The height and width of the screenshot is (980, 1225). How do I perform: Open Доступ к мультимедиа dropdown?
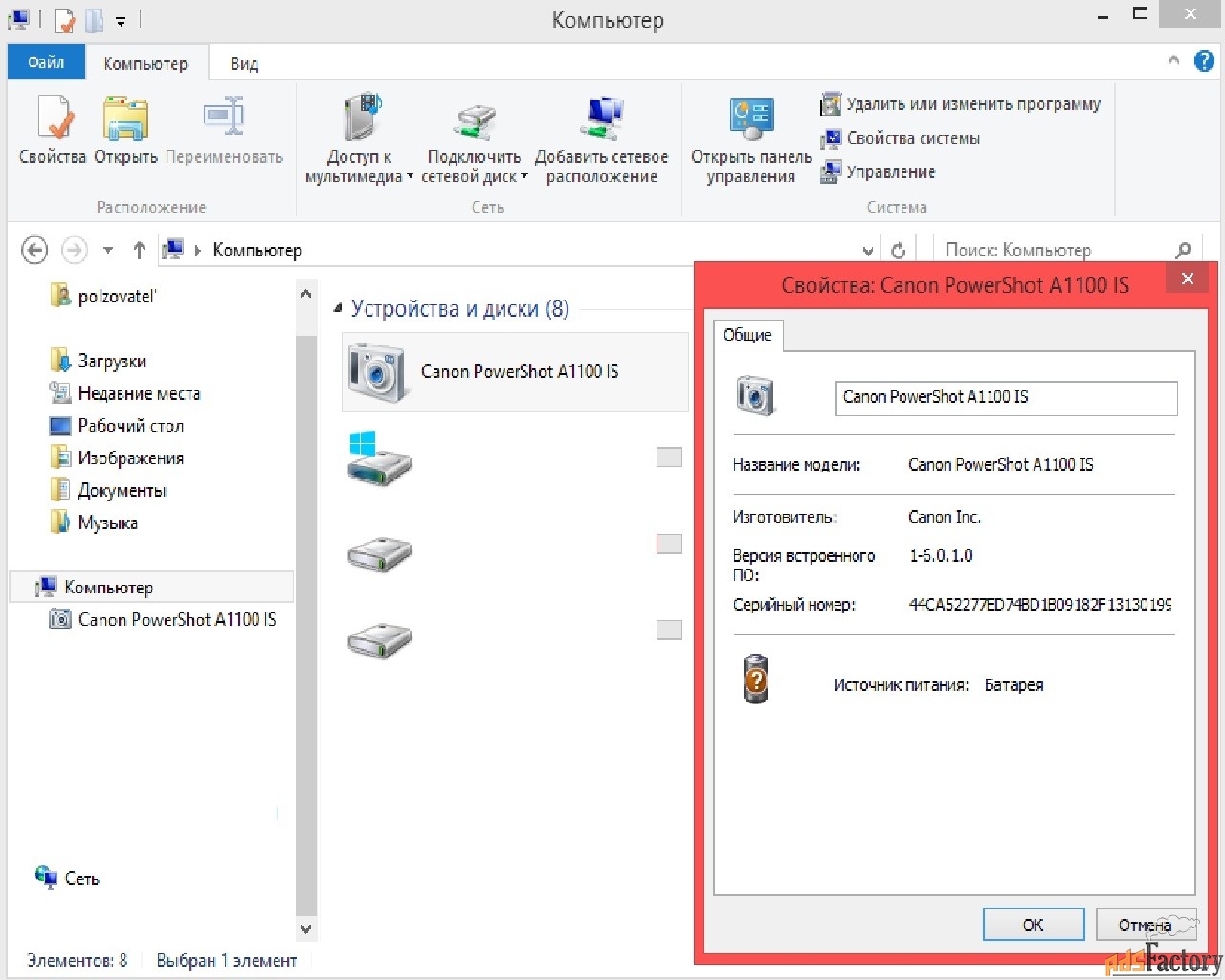coord(359,140)
